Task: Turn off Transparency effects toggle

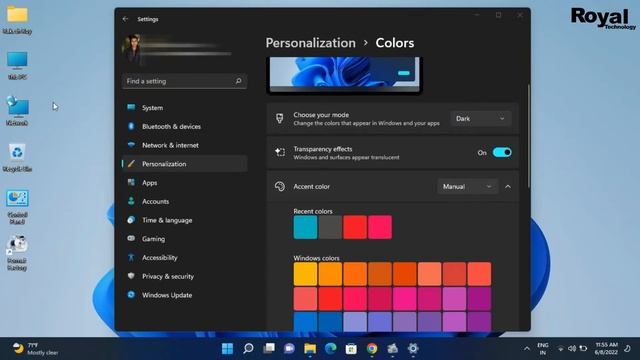Action: tap(502, 152)
